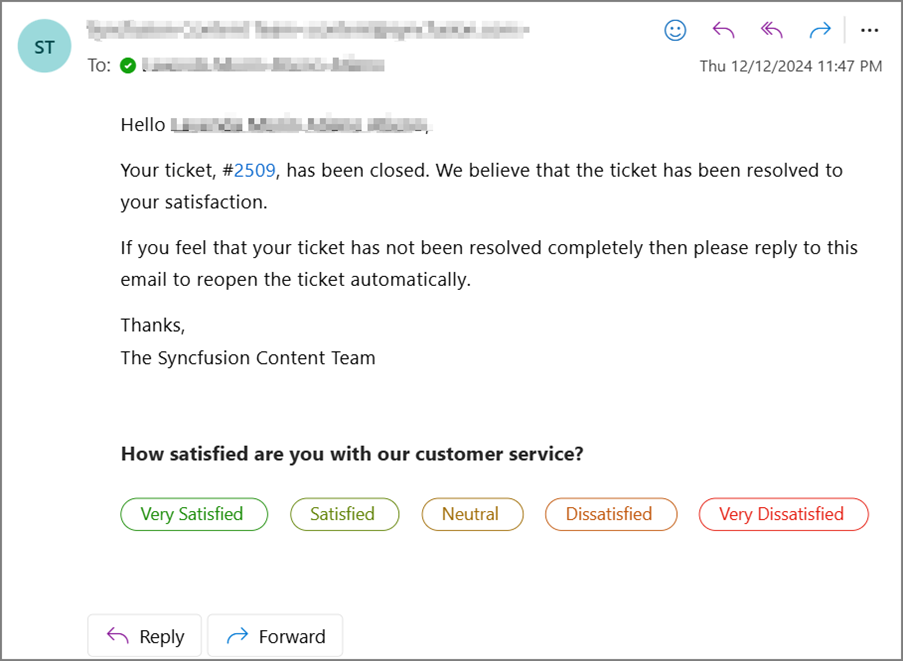The height and width of the screenshot is (661, 903).
Task: Click the green verified recipient check icon
Action: [x=128, y=66]
